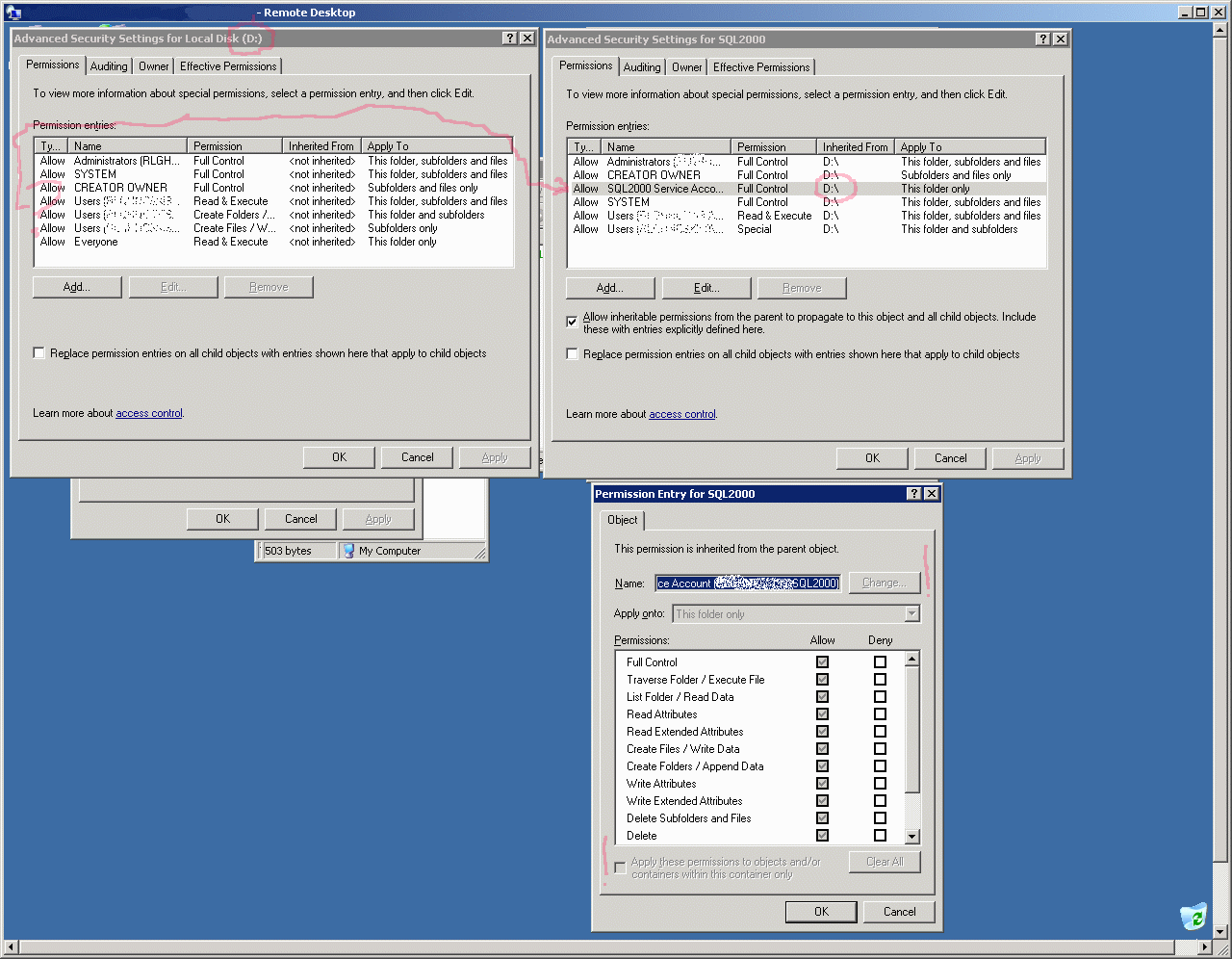Open Effective Permissions tab in SQL2000 window
Image resolution: width=1232 pixels, height=959 pixels.
761,67
